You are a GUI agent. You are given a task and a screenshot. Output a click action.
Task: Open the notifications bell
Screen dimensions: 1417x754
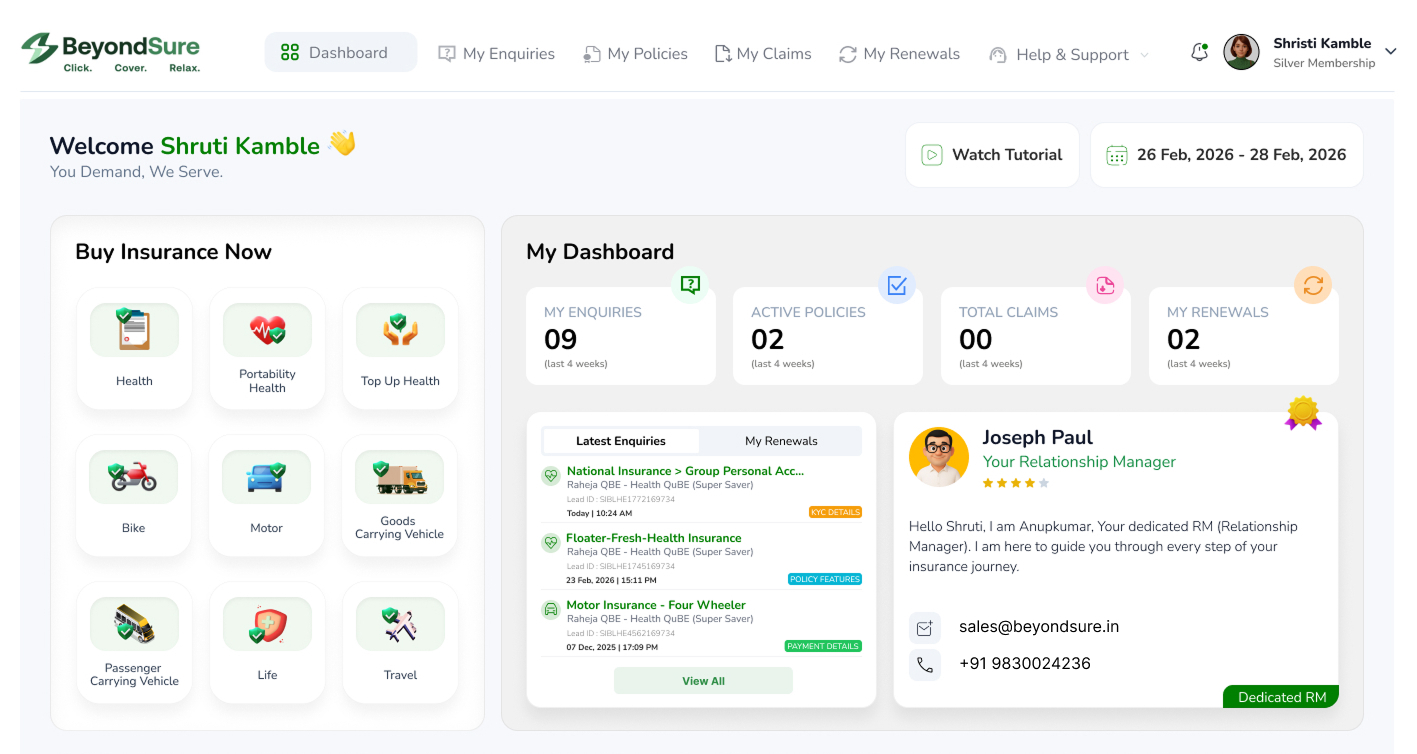[x=1199, y=53]
